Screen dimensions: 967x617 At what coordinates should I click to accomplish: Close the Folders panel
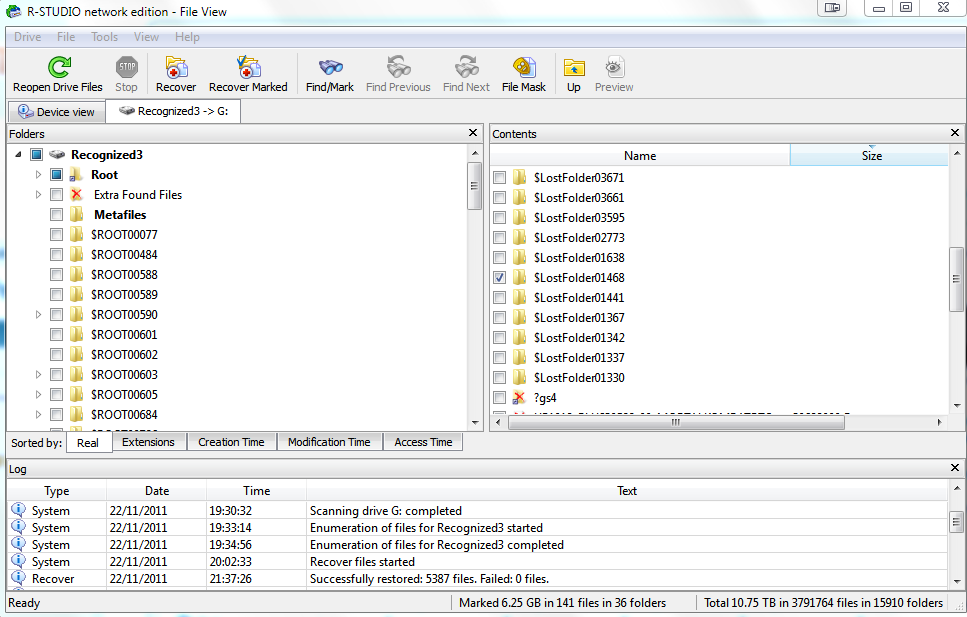click(x=473, y=133)
